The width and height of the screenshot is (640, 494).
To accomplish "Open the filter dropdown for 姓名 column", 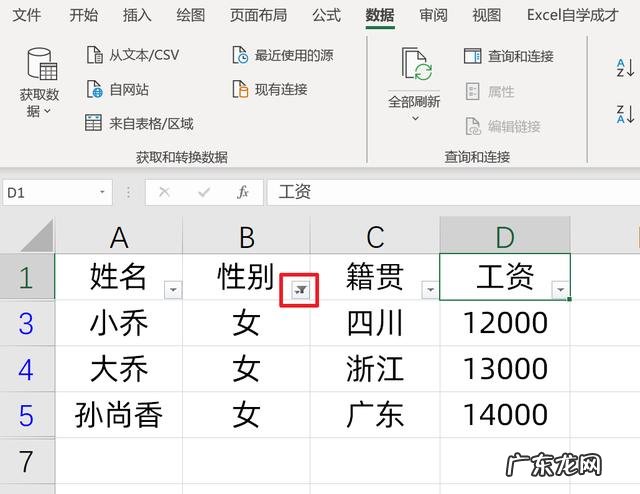I will point(173,289).
